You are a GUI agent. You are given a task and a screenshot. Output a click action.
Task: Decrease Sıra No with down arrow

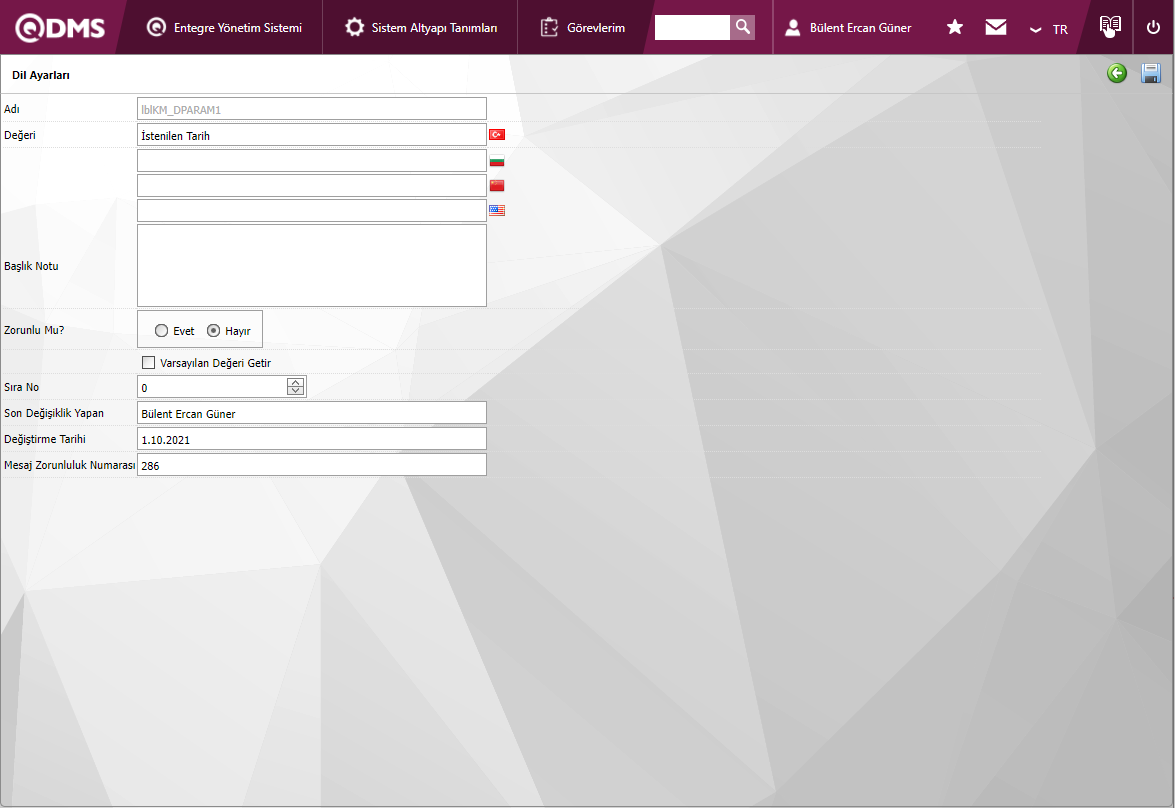tap(296, 391)
